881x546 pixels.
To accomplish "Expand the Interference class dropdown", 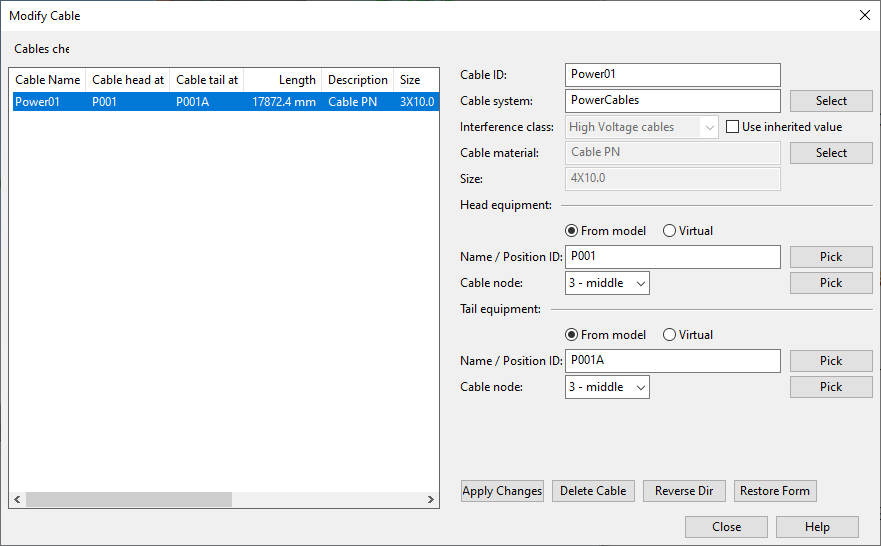I will [x=709, y=127].
